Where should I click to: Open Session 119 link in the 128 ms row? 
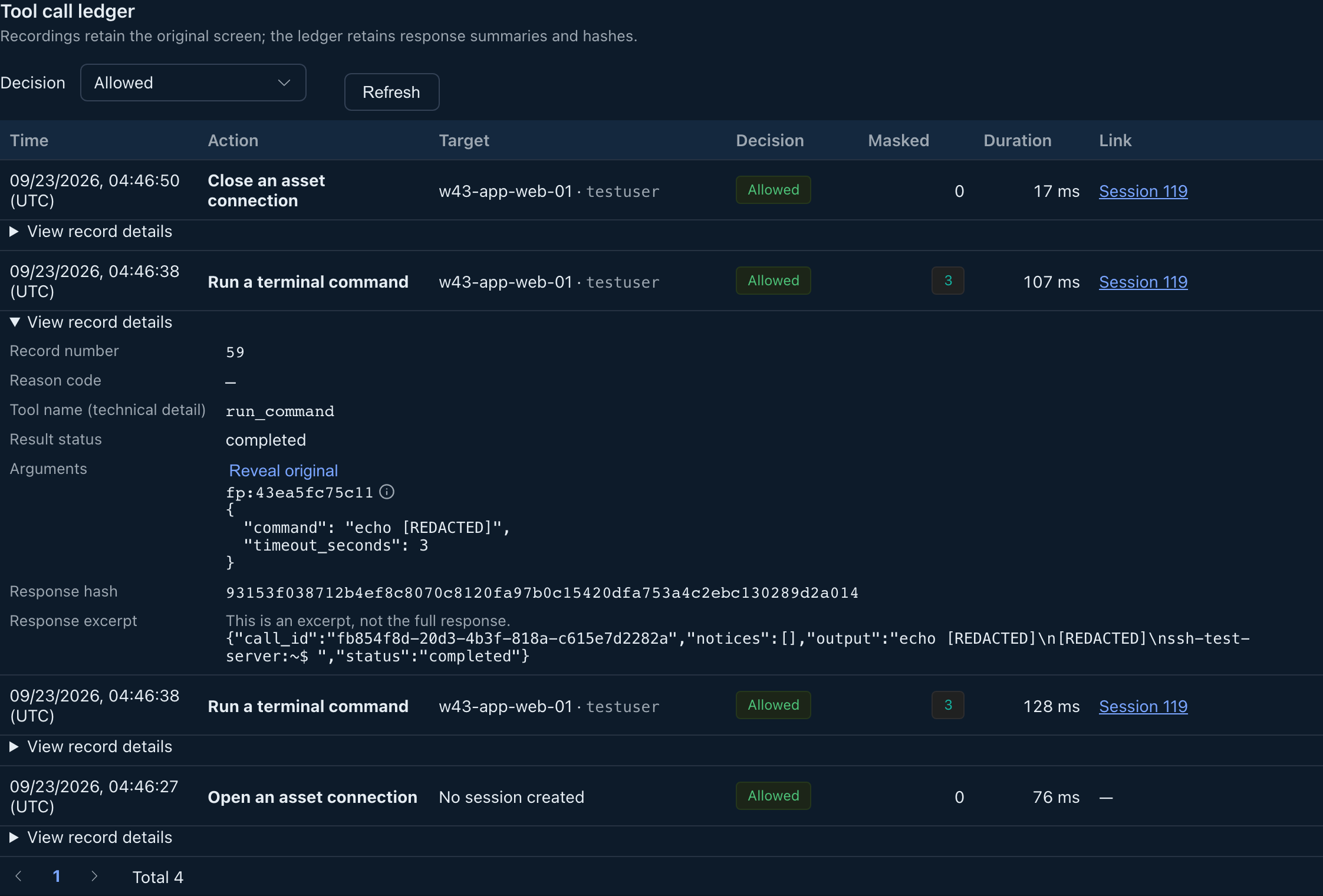tap(1143, 706)
